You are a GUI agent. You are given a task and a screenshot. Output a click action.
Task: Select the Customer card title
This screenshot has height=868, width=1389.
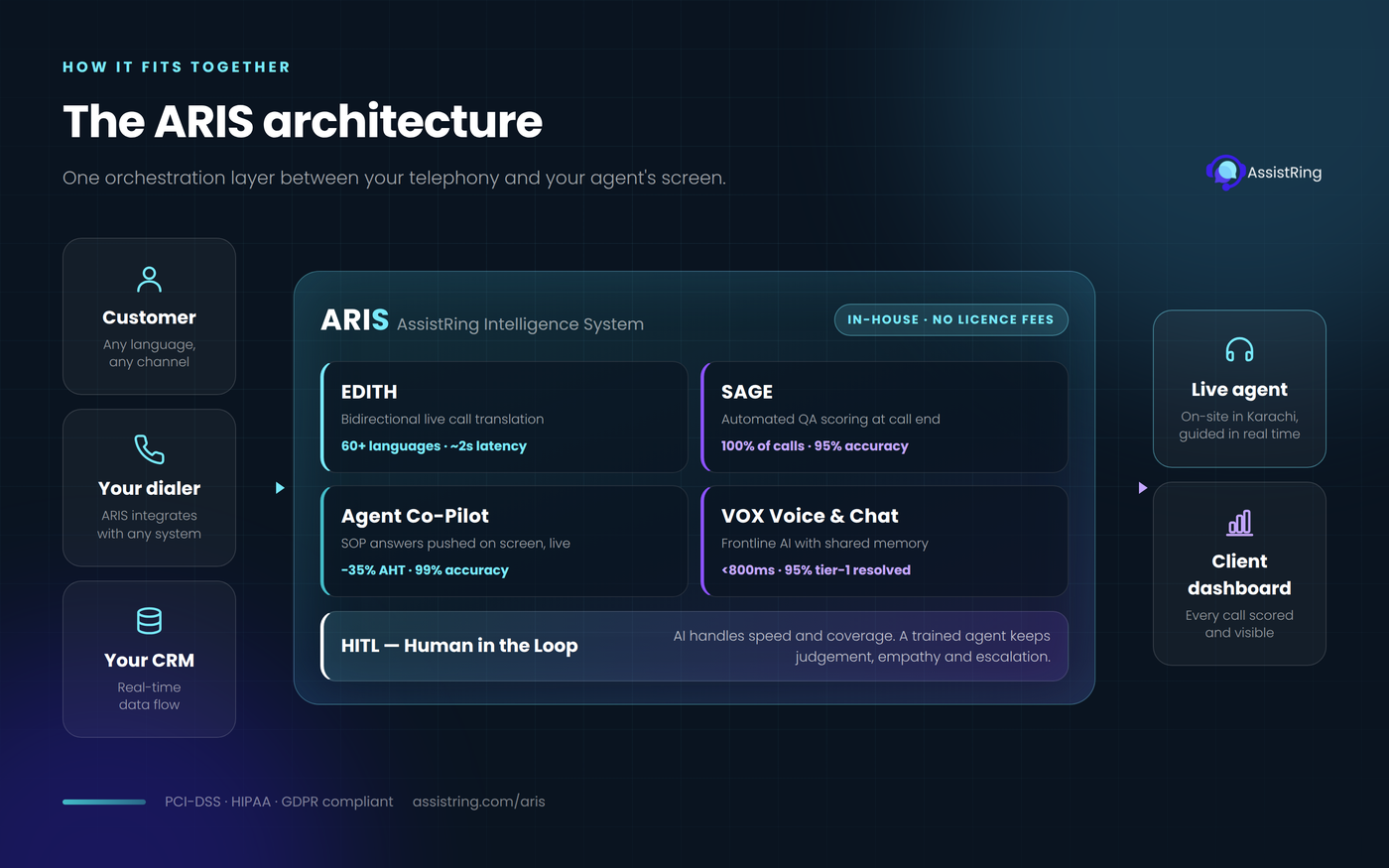coord(149,317)
